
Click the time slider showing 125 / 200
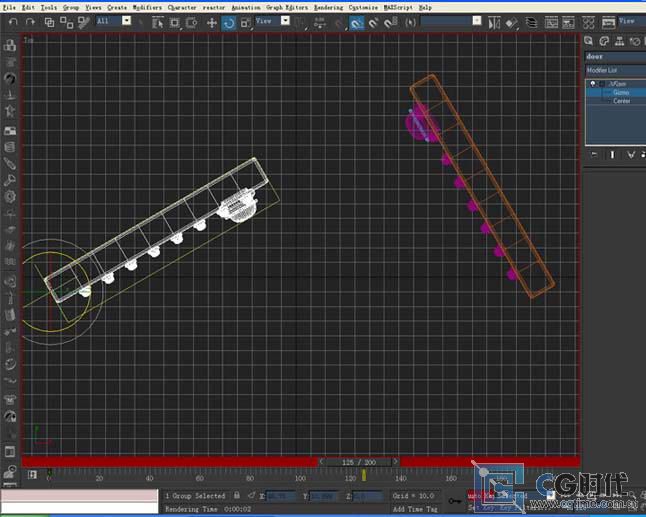point(359,462)
